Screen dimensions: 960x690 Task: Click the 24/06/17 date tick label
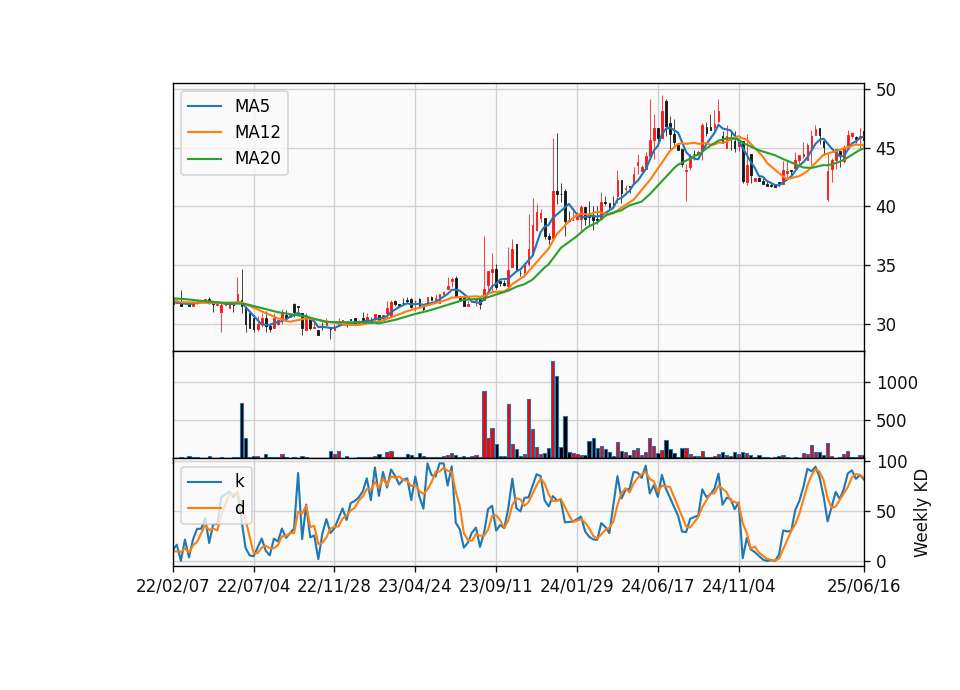tap(658, 586)
